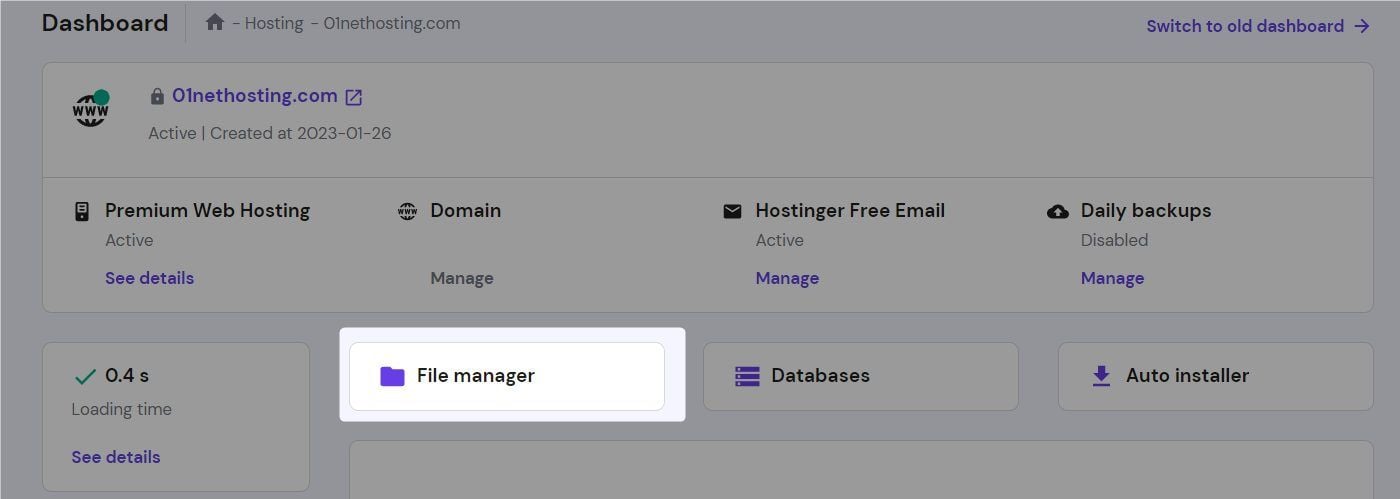This screenshot has height=499, width=1400.
Task: Click the Hostinger Free Email envelope icon
Action: pos(732,211)
